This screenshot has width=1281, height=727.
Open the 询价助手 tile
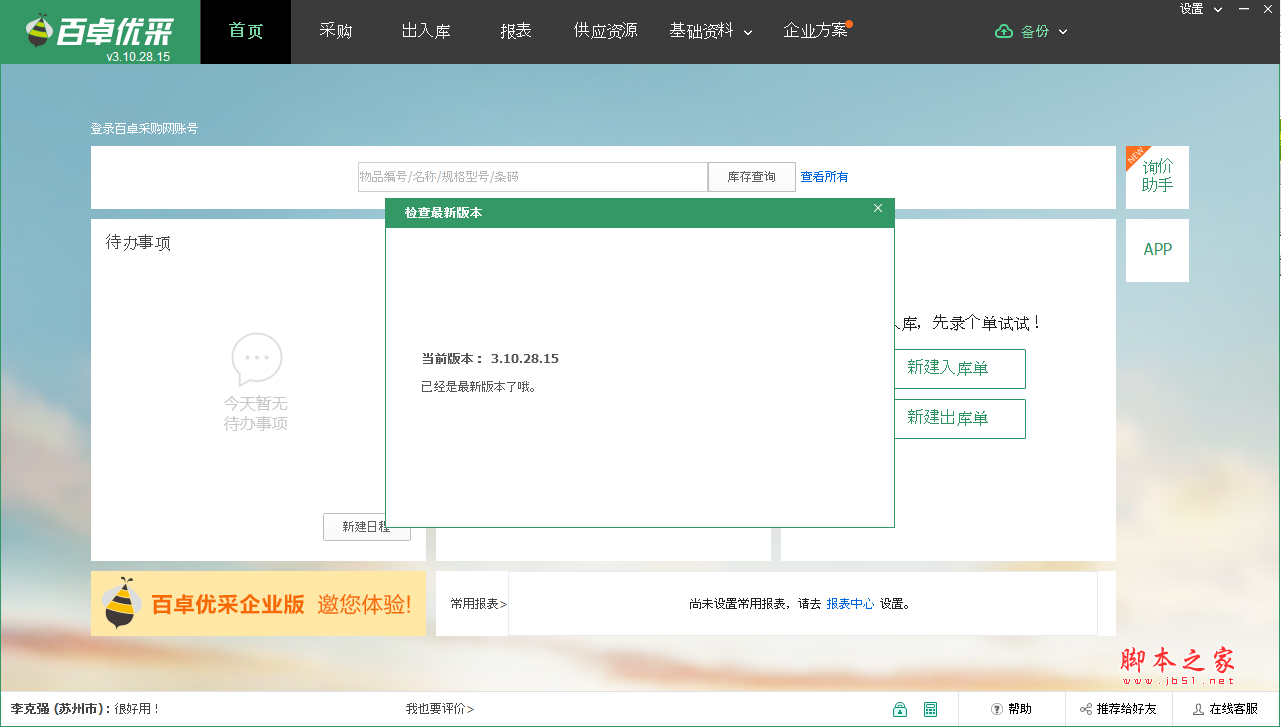[x=1157, y=177]
